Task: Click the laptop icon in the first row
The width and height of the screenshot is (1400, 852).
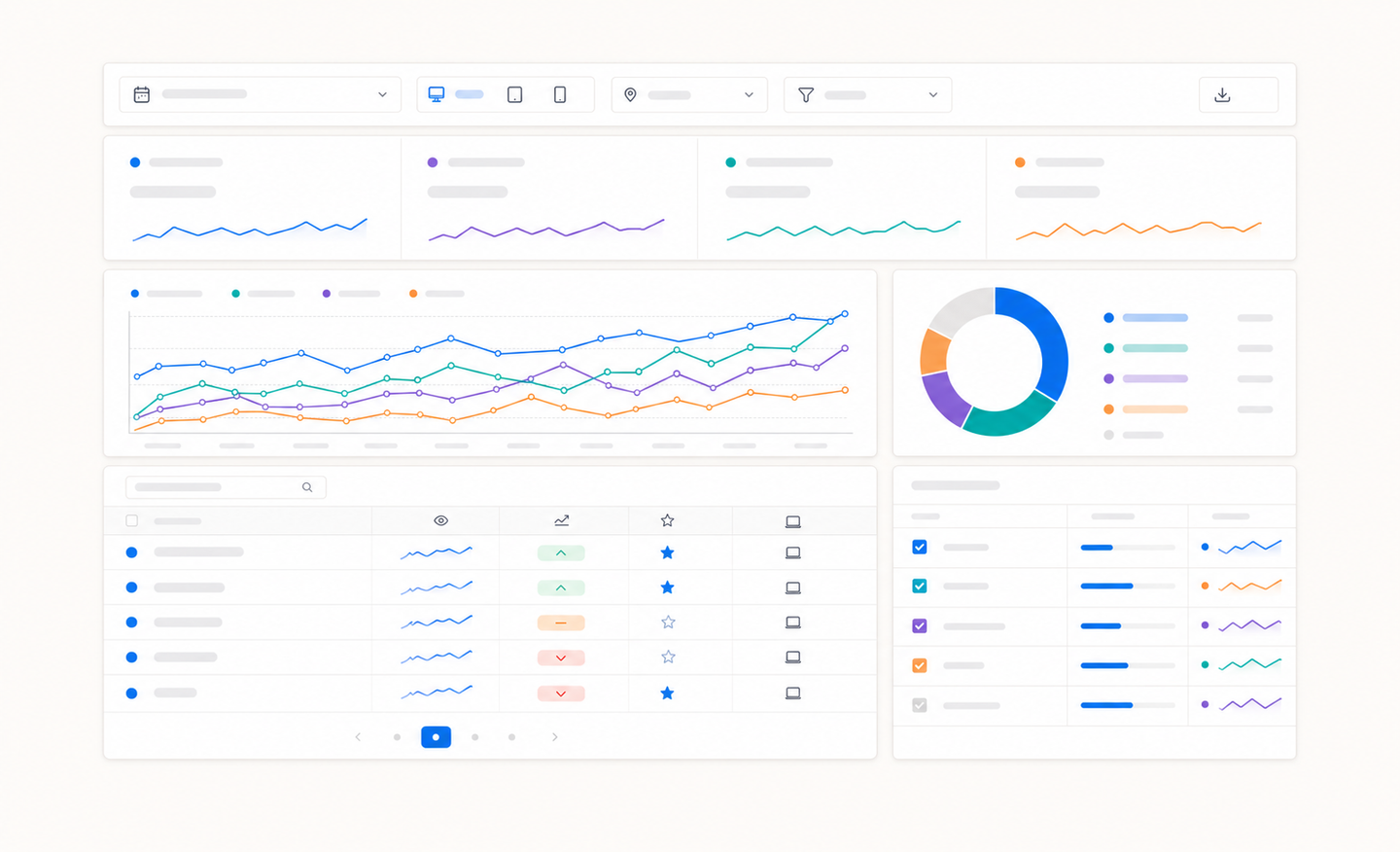Action: pos(793,552)
